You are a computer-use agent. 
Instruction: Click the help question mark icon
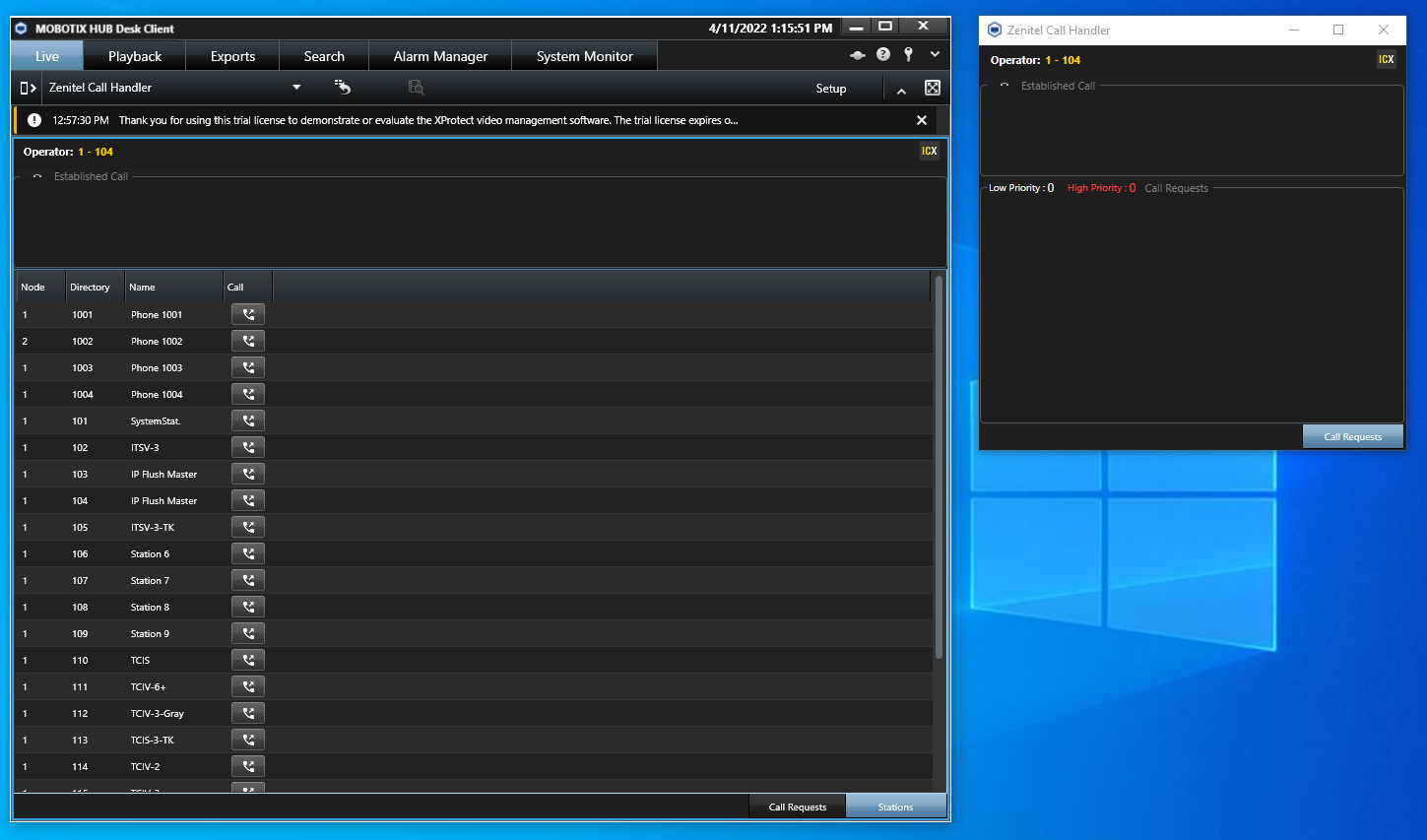pos(883,55)
